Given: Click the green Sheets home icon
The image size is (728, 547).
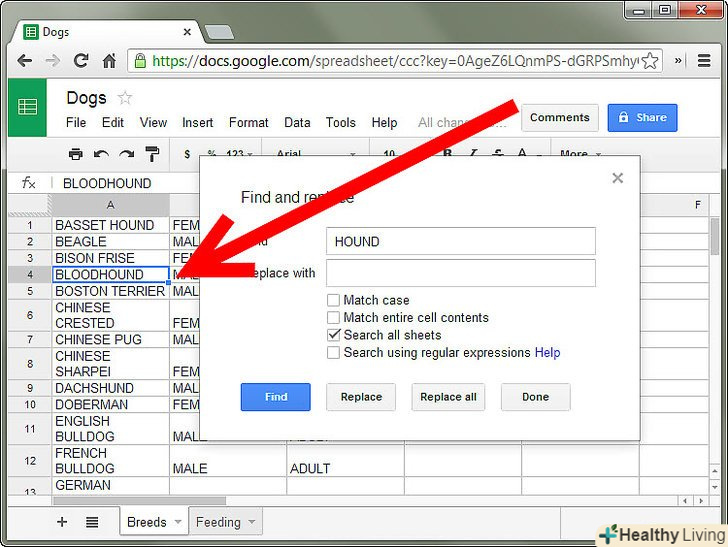Looking at the screenshot, I should click(x=27, y=107).
